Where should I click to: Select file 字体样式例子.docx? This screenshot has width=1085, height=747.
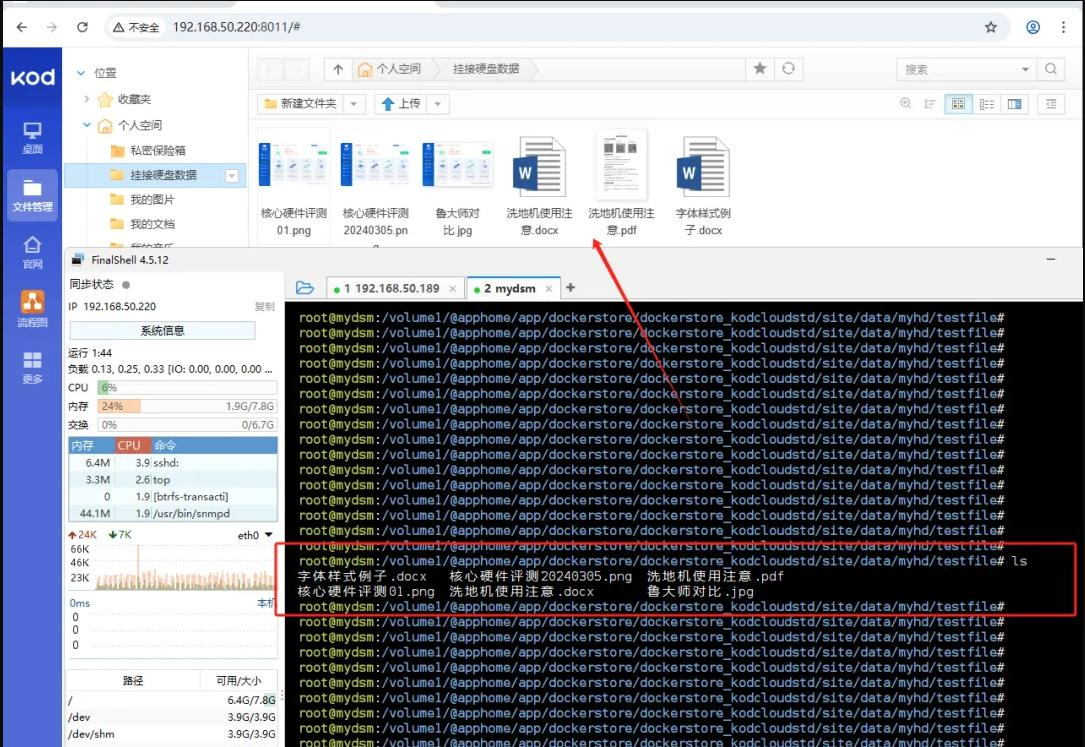[703, 185]
